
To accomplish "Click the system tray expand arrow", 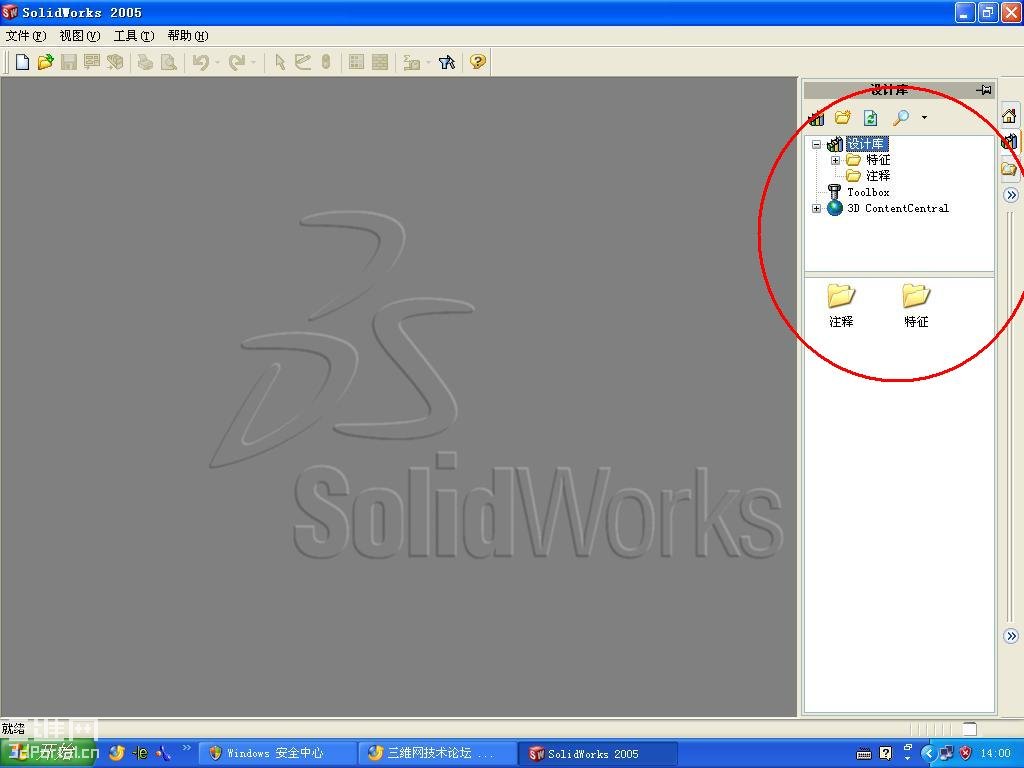I will [928, 754].
